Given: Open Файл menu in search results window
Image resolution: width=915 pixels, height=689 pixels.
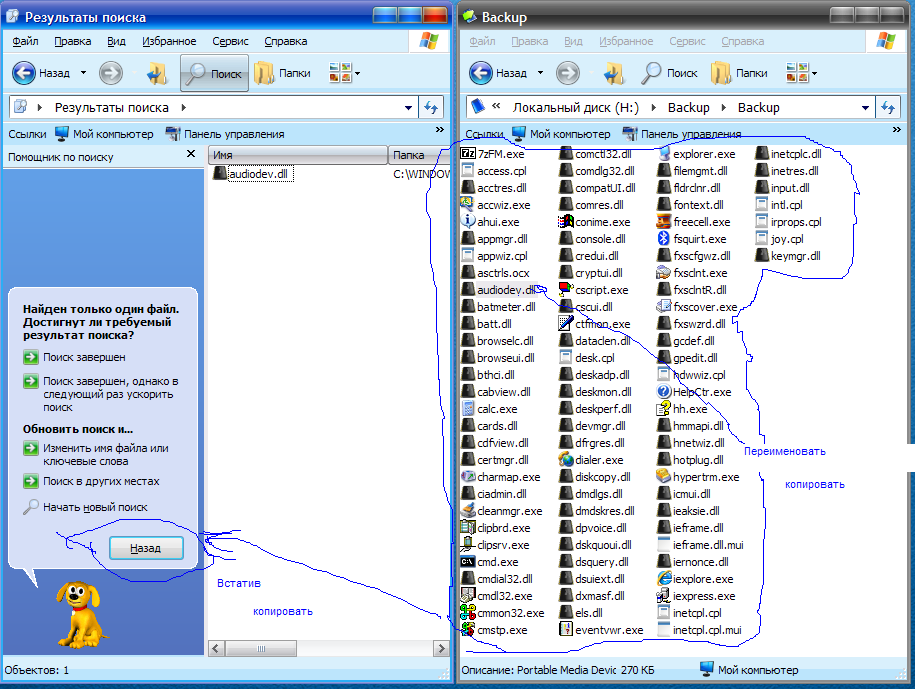Looking at the screenshot, I should (x=25, y=41).
